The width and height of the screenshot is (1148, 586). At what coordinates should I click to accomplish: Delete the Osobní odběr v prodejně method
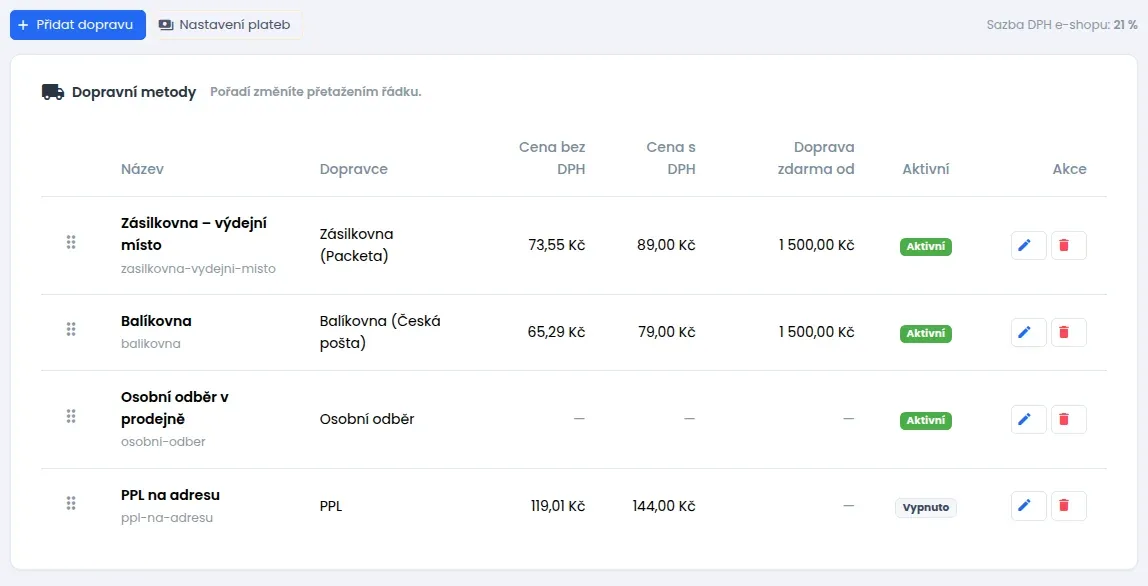[x=1068, y=420]
